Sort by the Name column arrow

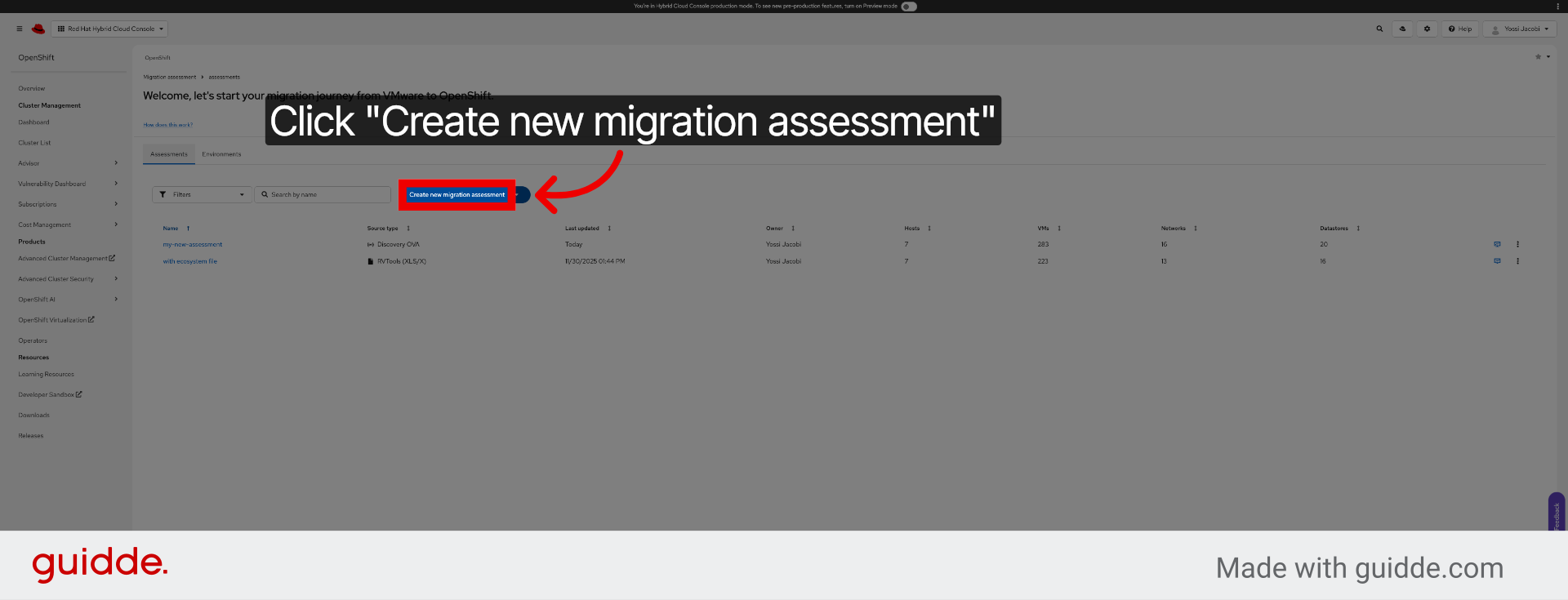point(188,229)
